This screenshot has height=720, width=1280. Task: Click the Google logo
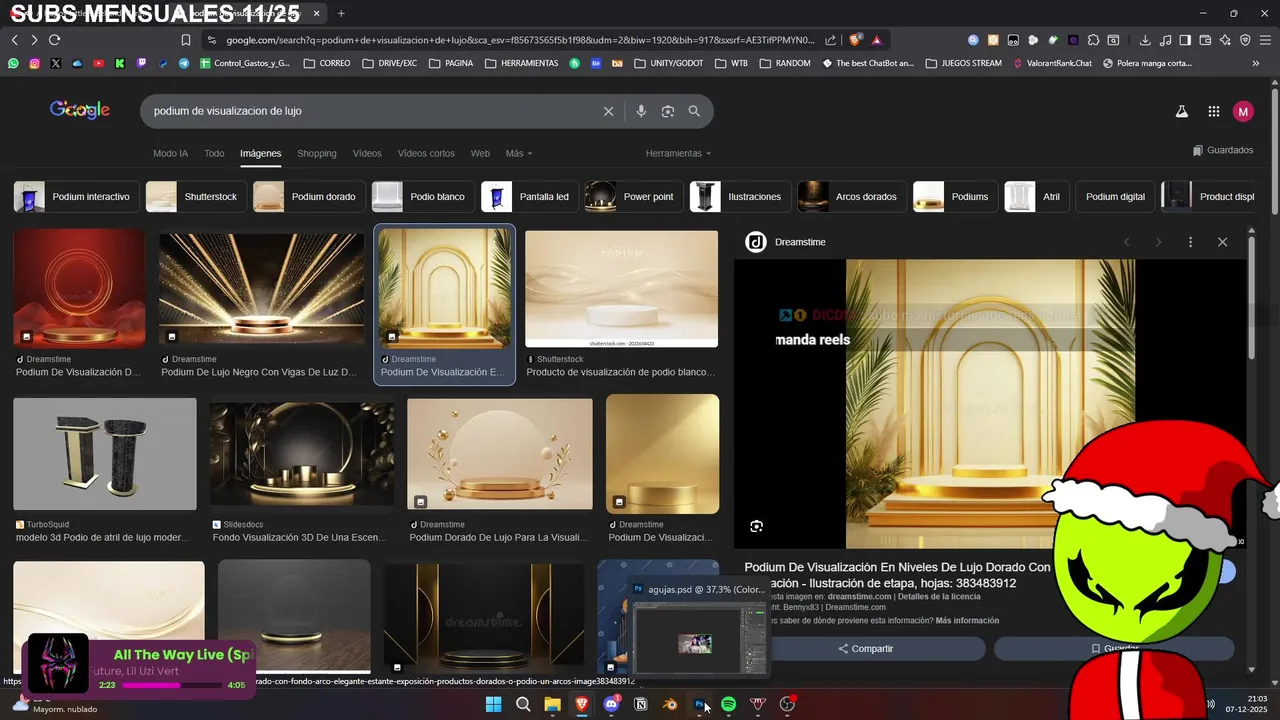pos(80,111)
